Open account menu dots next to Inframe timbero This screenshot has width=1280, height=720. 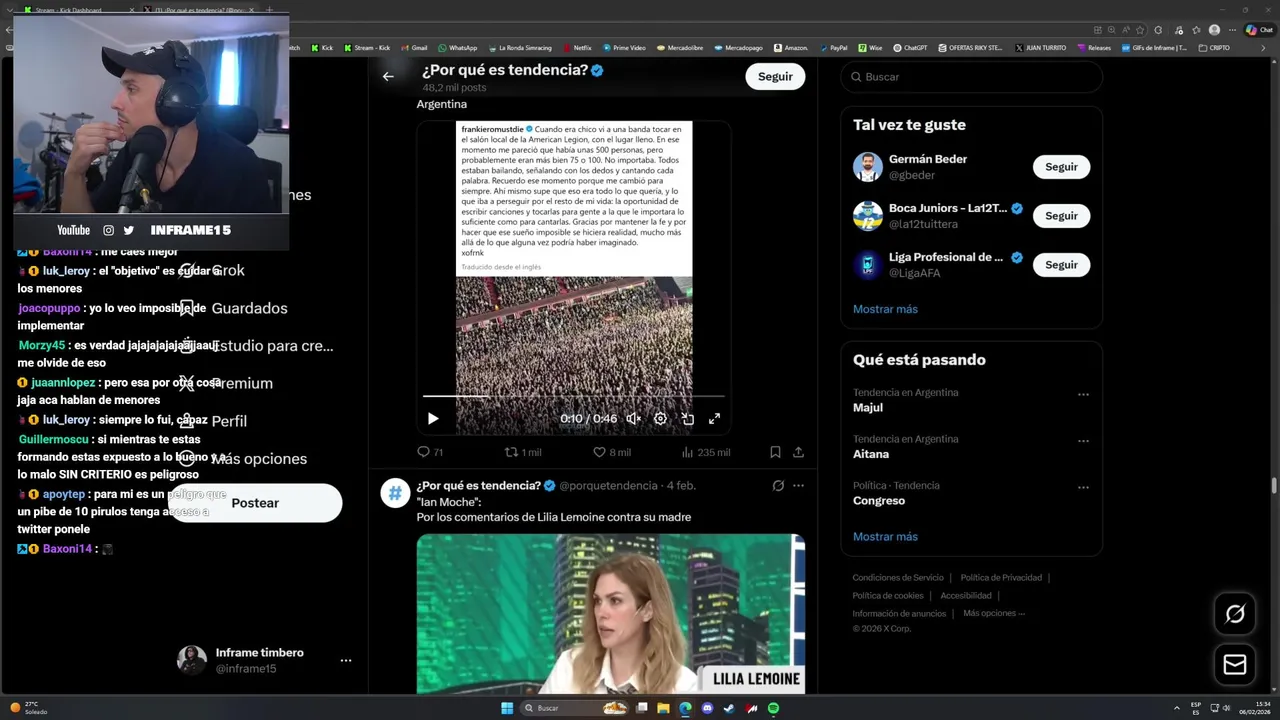point(346,661)
